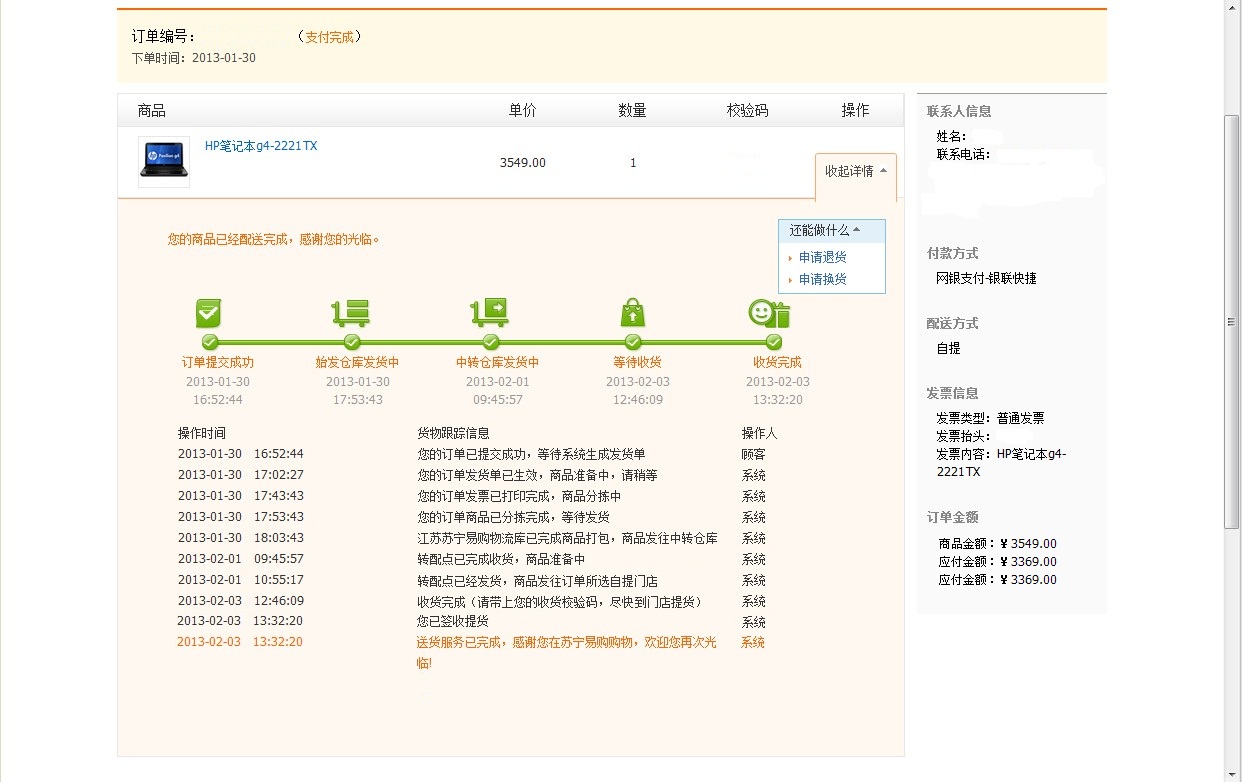The width and height of the screenshot is (1242, 782).
Task: Open the HP笔记本g4-2221TX product link
Action: [x=261, y=146]
